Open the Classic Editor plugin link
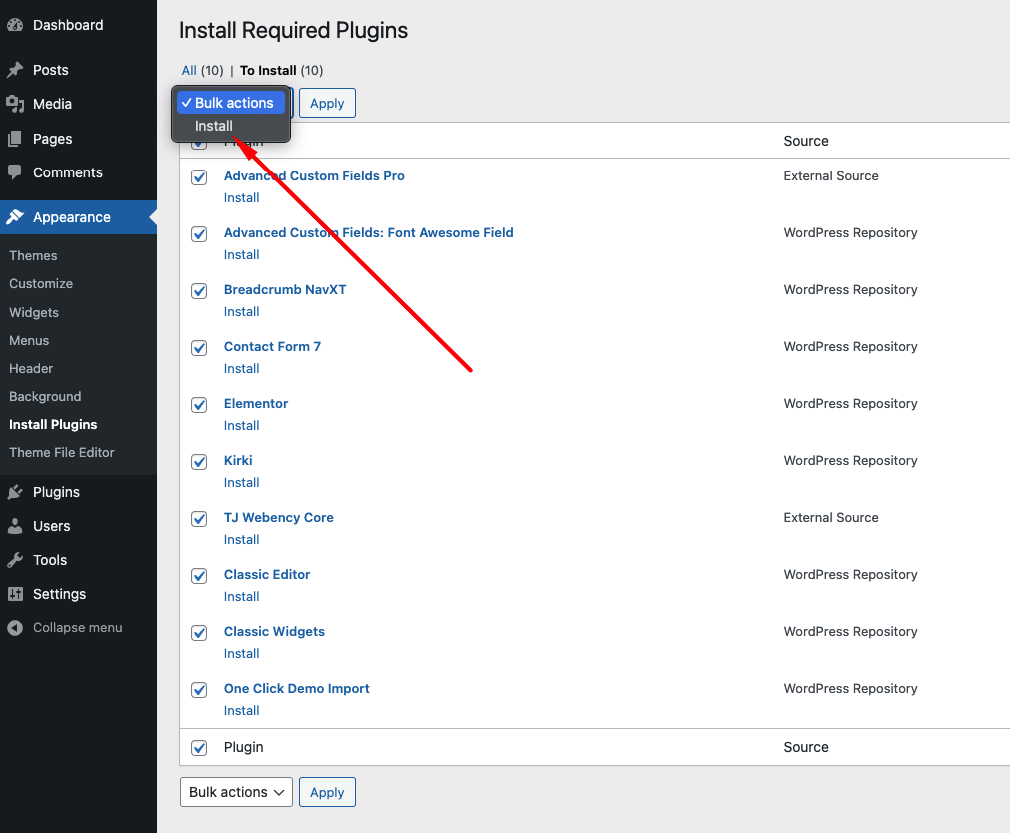This screenshot has width=1010, height=833. tap(267, 575)
